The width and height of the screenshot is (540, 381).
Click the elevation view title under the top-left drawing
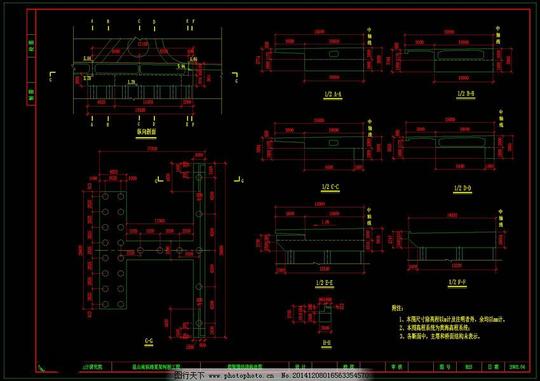(x=146, y=132)
